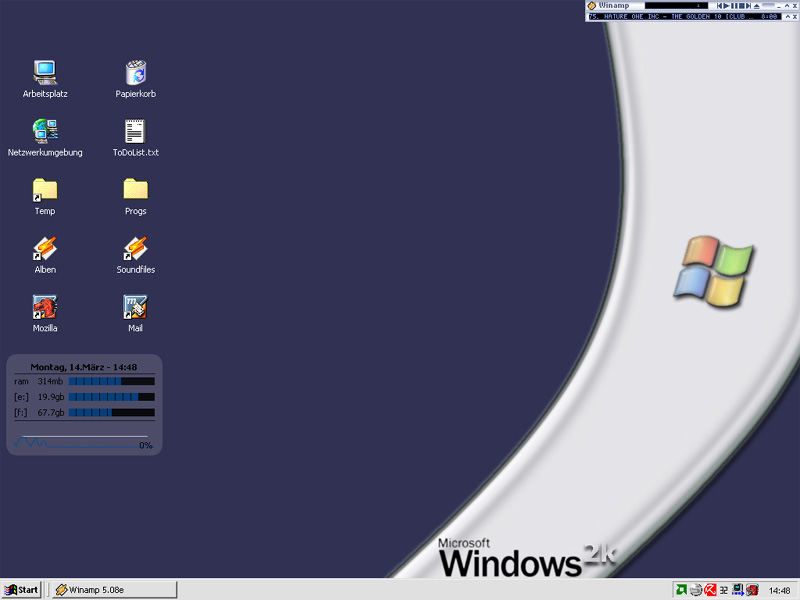Image resolution: width=800 pixels, height=600 pixels.
Task: Click the playlist track time 0:00
Action: 769,16
